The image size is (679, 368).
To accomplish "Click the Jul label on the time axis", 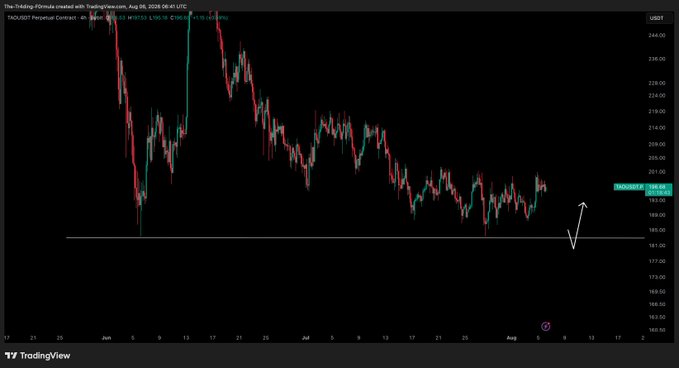I will click(x=306, y=338).
